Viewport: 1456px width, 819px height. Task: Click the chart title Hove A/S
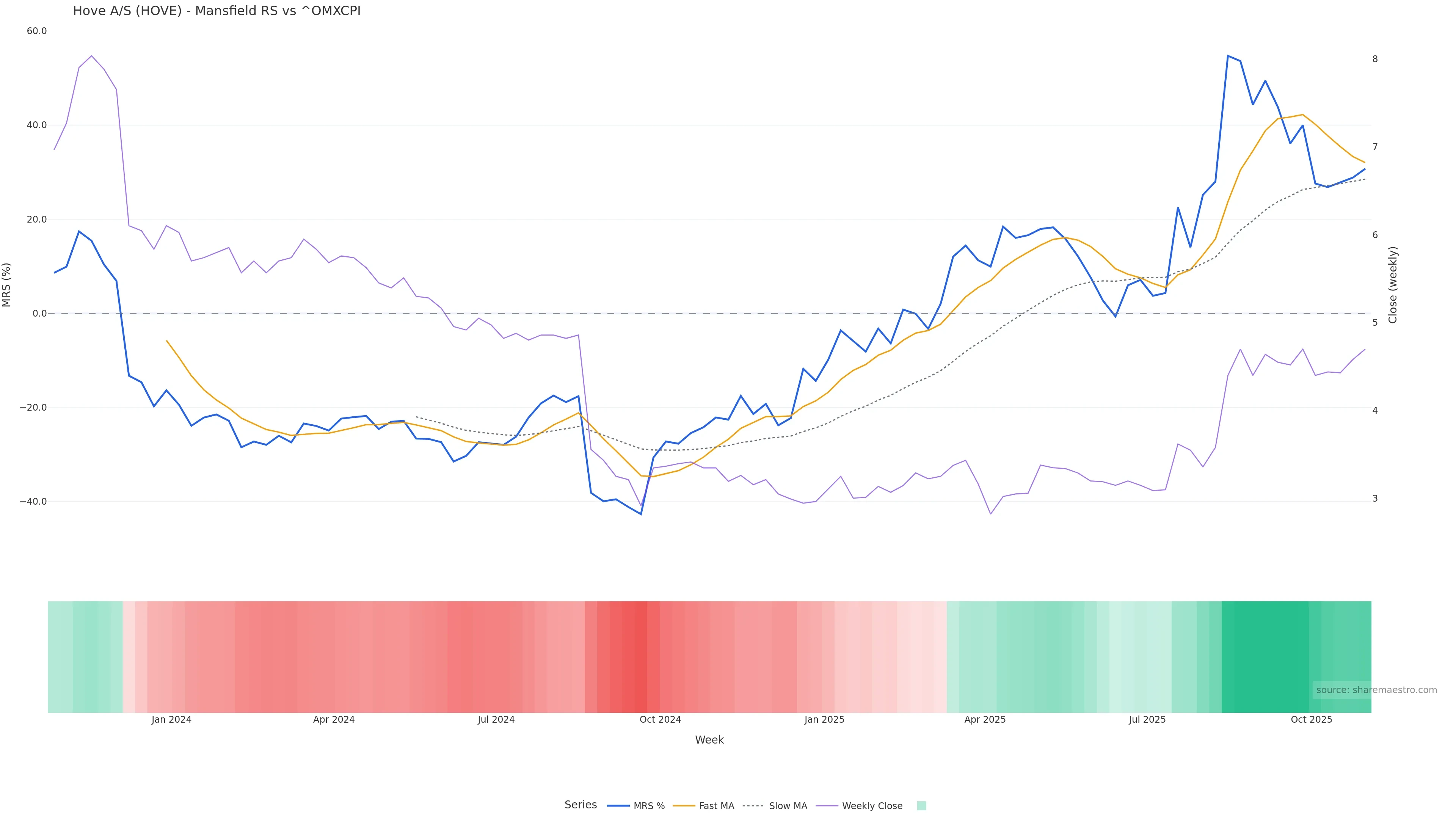point(217,11)
